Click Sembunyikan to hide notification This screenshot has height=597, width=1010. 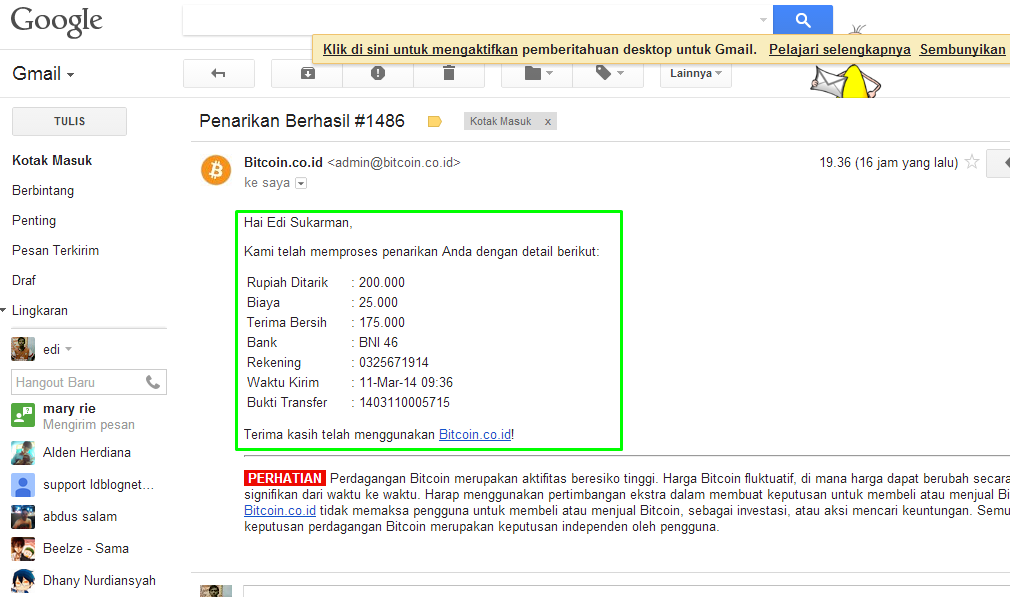[962, 50]
